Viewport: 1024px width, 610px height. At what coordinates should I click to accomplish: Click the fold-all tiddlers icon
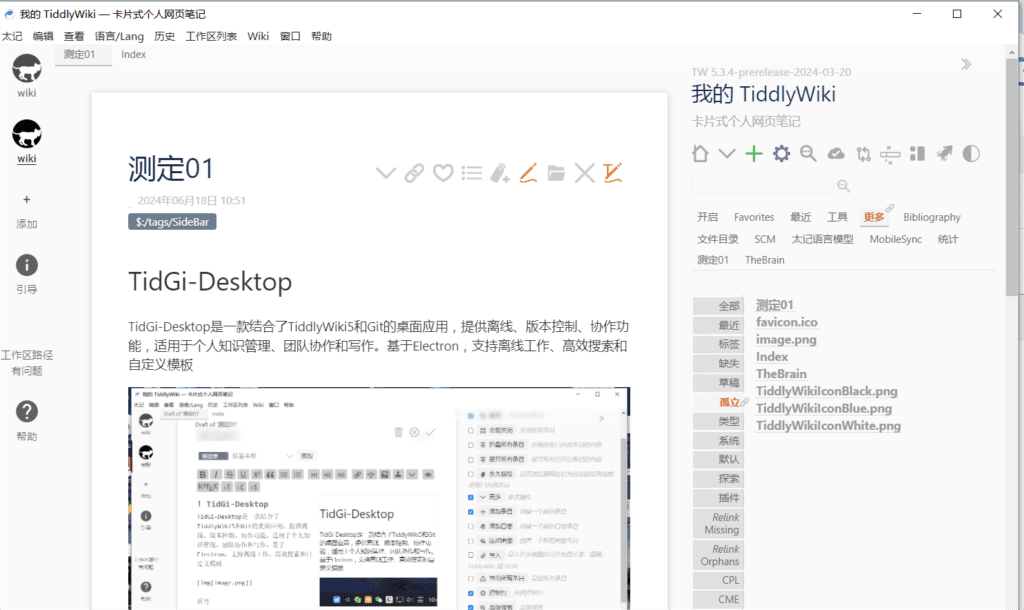pos(890,154)
